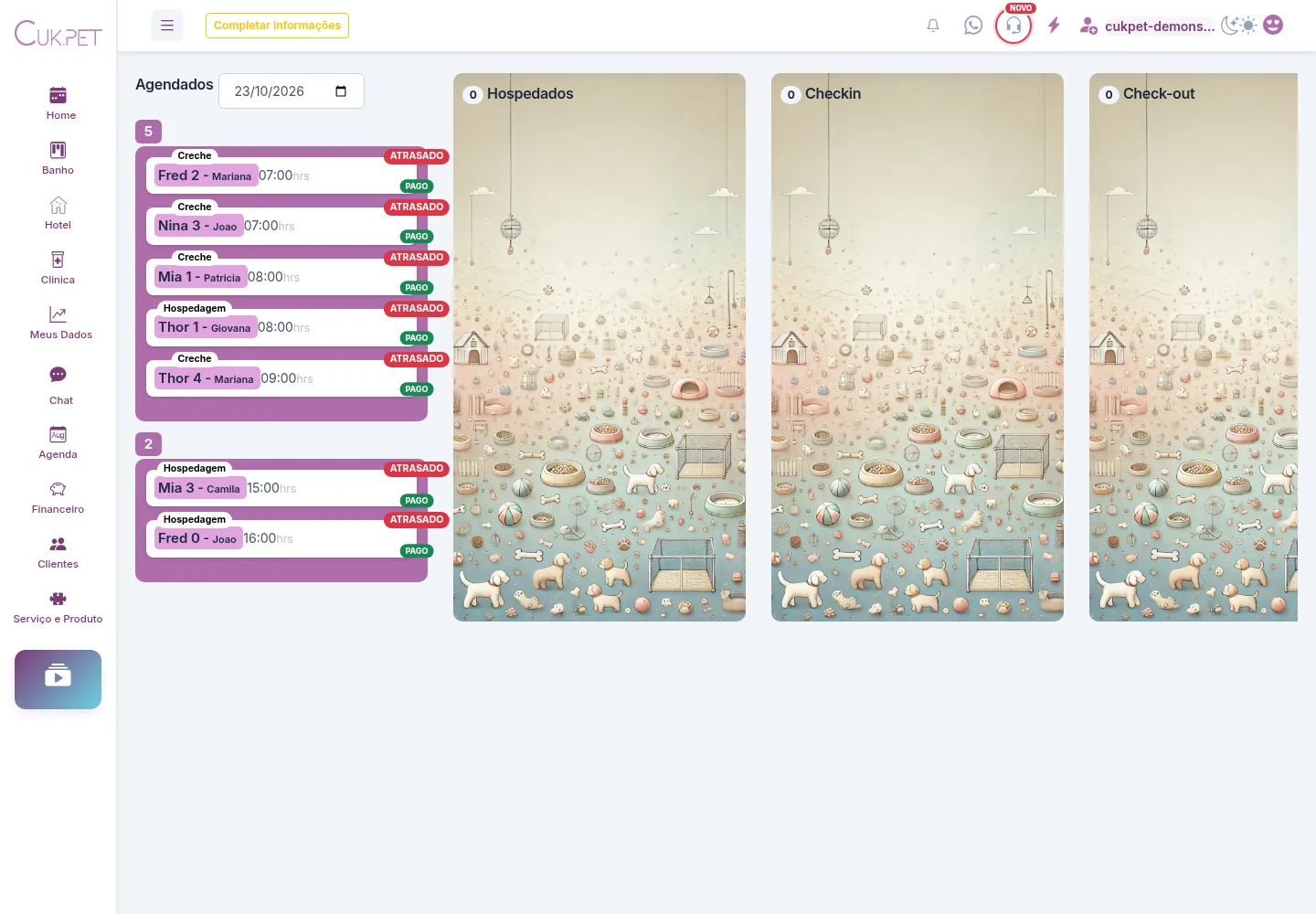The height and width of the screenshot is (914, 1316).
Task: Open Clientes people icon
Action: (x=58, y=544)
